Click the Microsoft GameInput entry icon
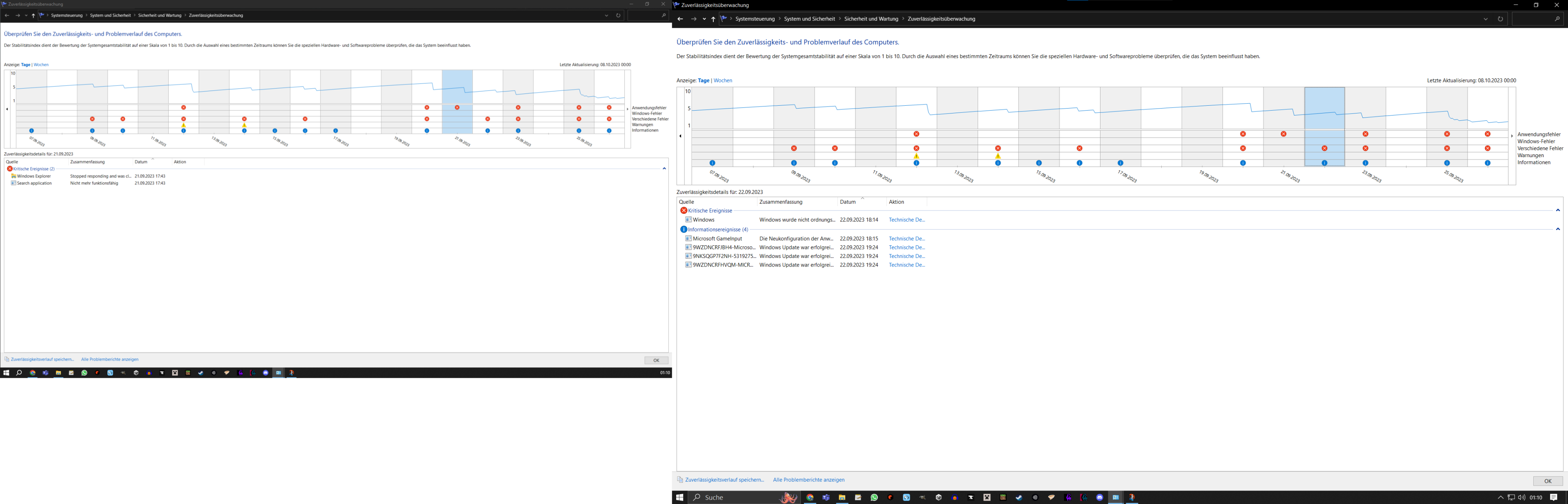 (688, 239)
